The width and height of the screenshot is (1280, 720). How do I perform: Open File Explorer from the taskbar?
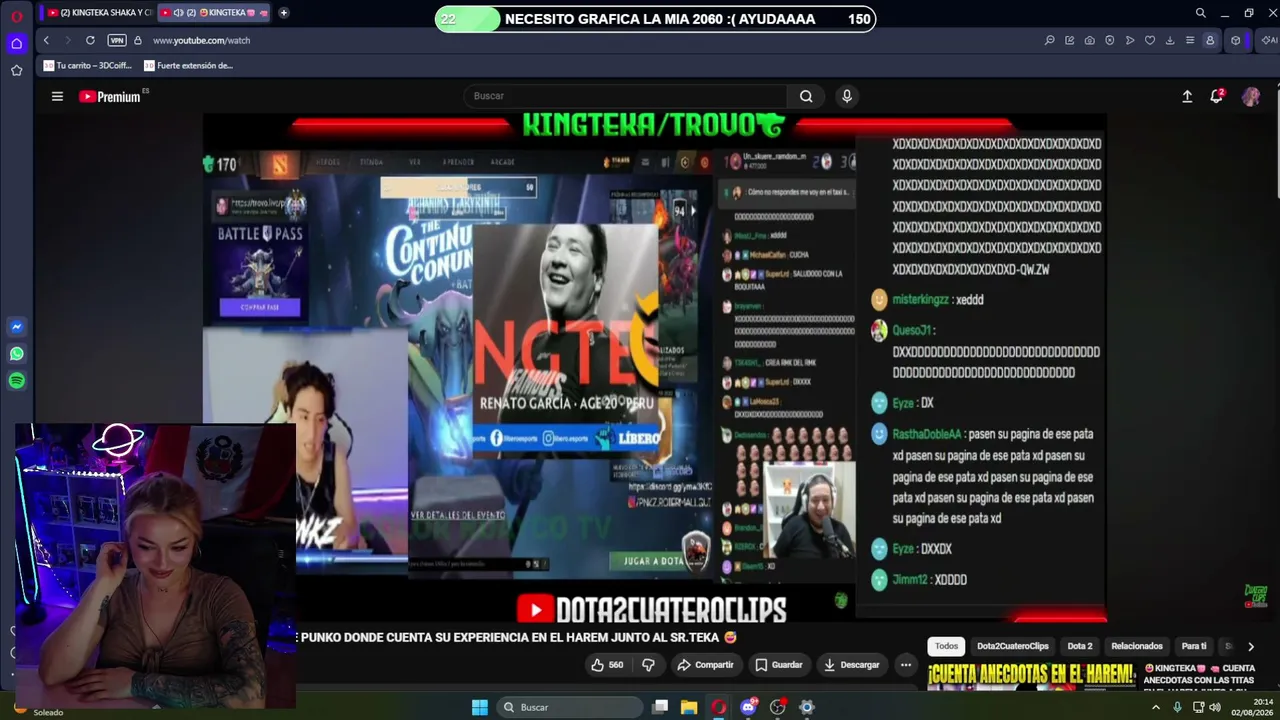click(x=689, y=707)
